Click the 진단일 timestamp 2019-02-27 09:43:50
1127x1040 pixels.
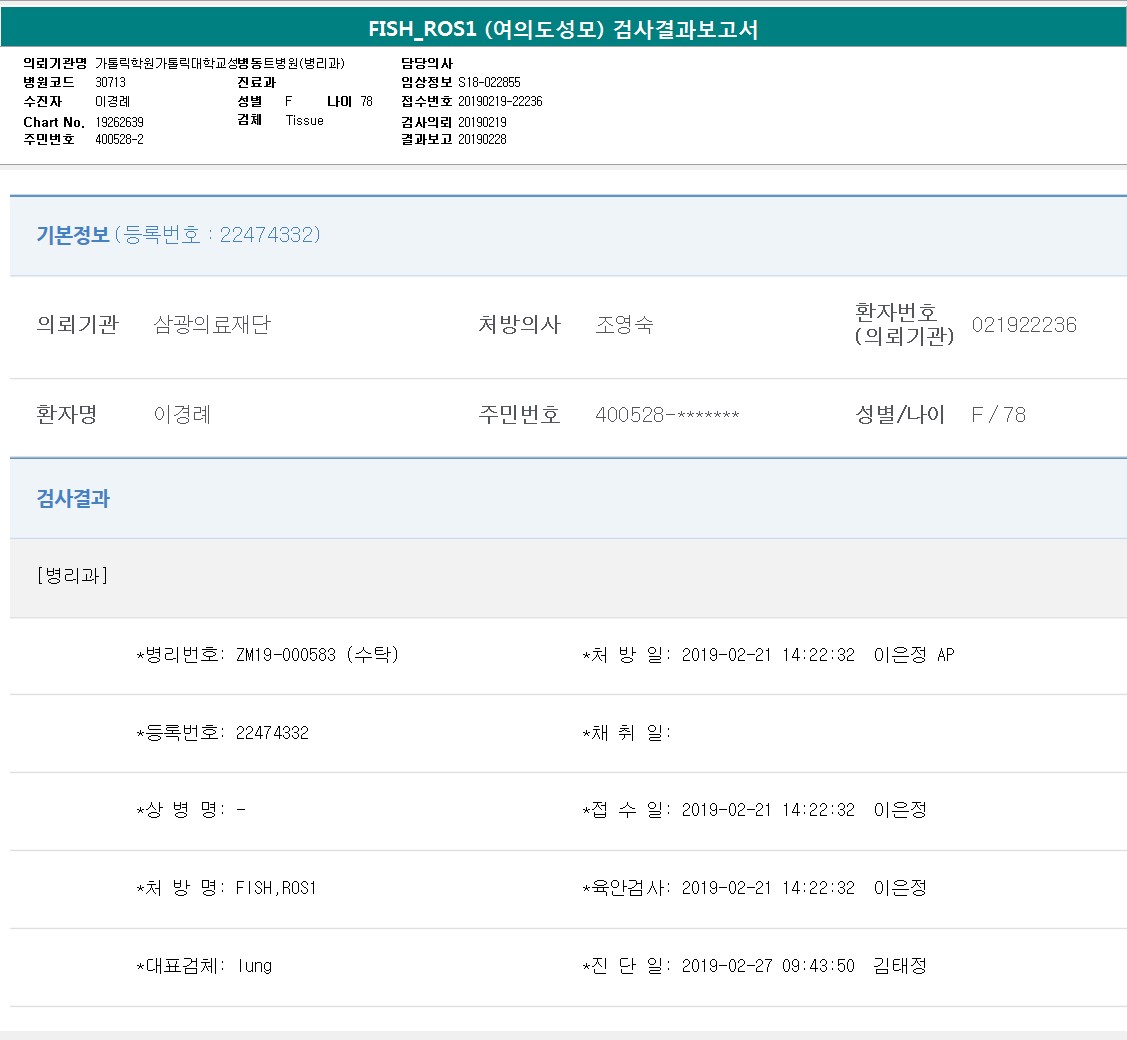[768, 966]
